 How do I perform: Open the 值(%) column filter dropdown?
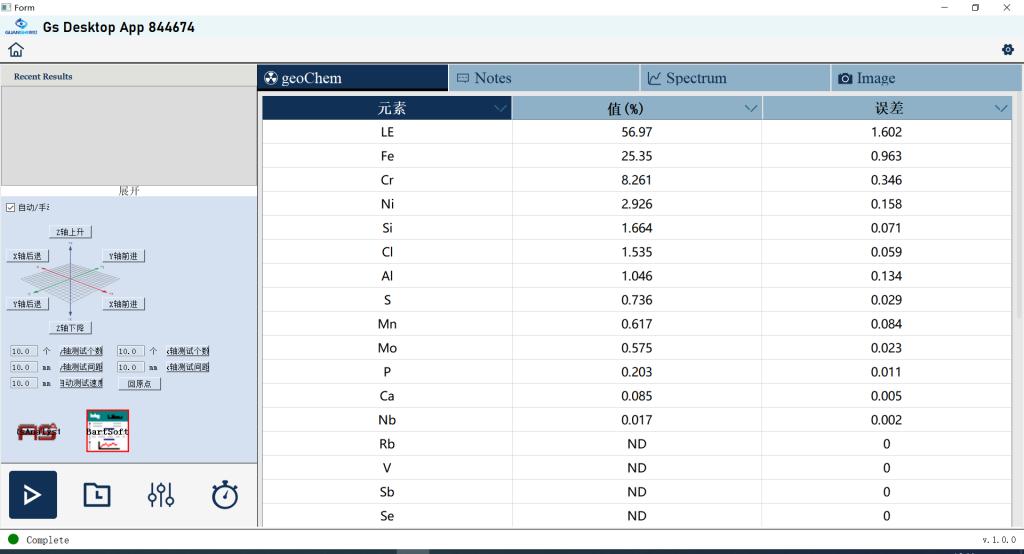[x=751, y=109]
